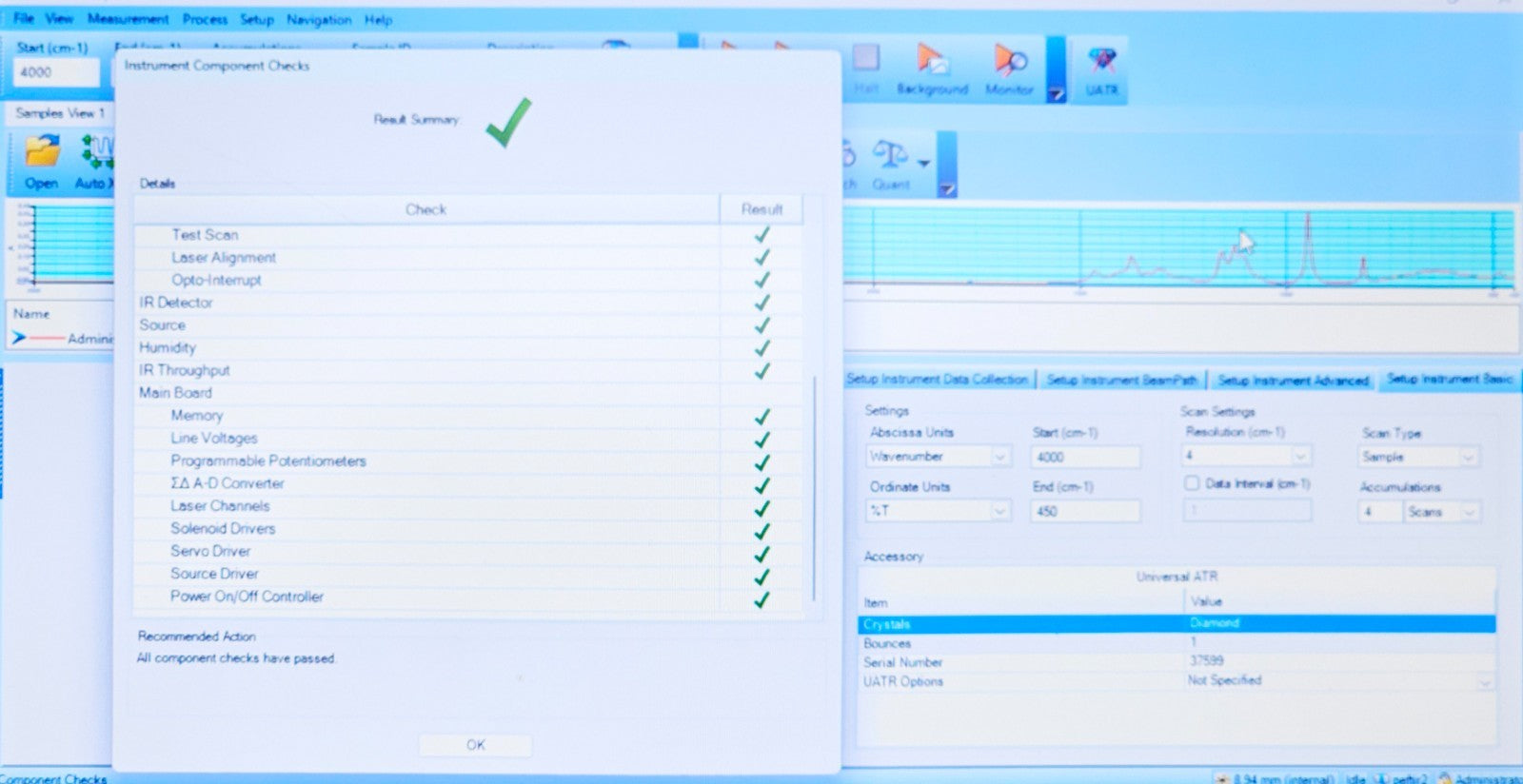Viewport: 1523px width, 784px height.
Task: Select the Servo Driver row
Action: pyautogui.click(x=468, y=552)
